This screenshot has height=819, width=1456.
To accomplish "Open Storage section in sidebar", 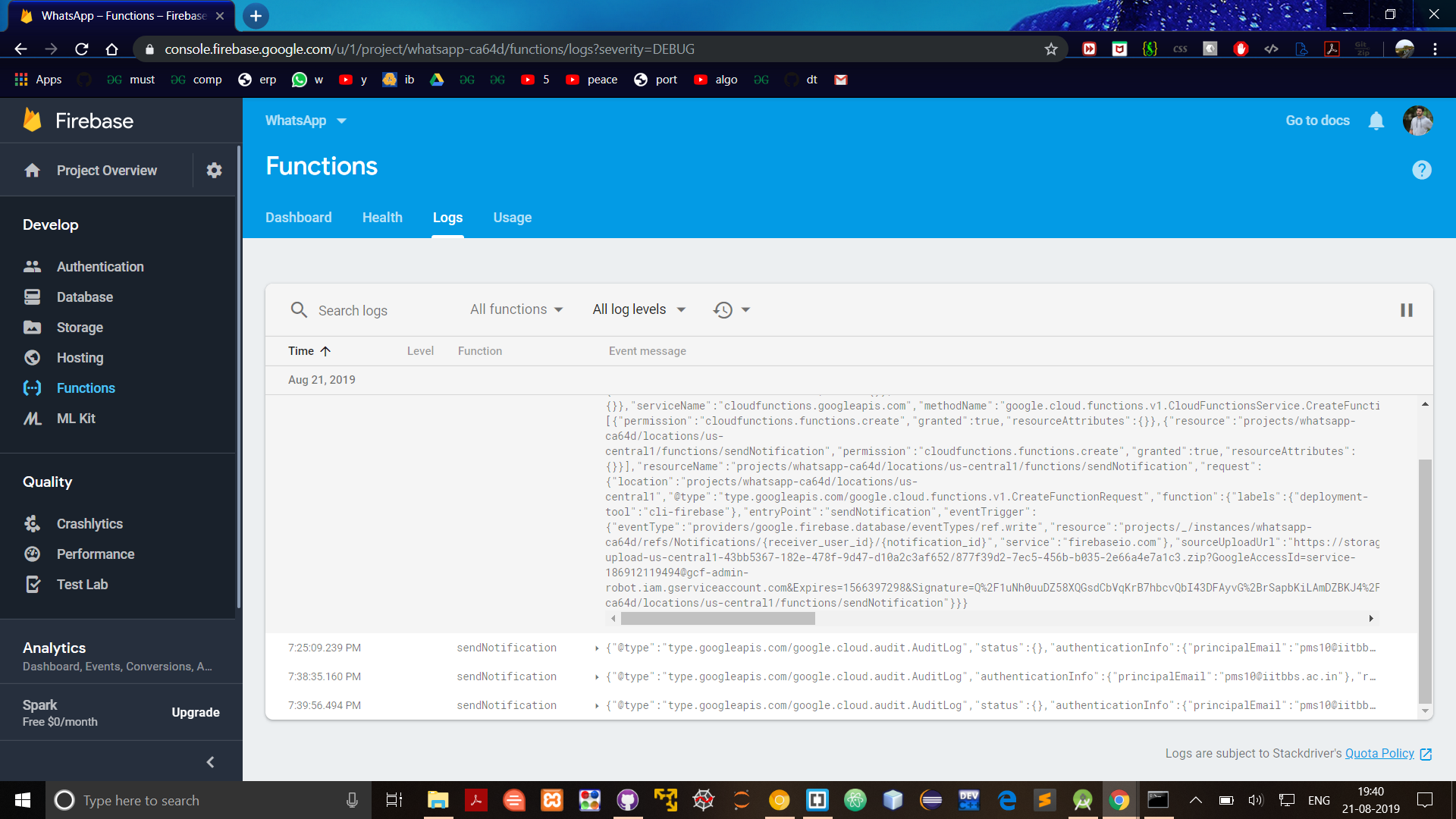I will (x=80, y=328).
